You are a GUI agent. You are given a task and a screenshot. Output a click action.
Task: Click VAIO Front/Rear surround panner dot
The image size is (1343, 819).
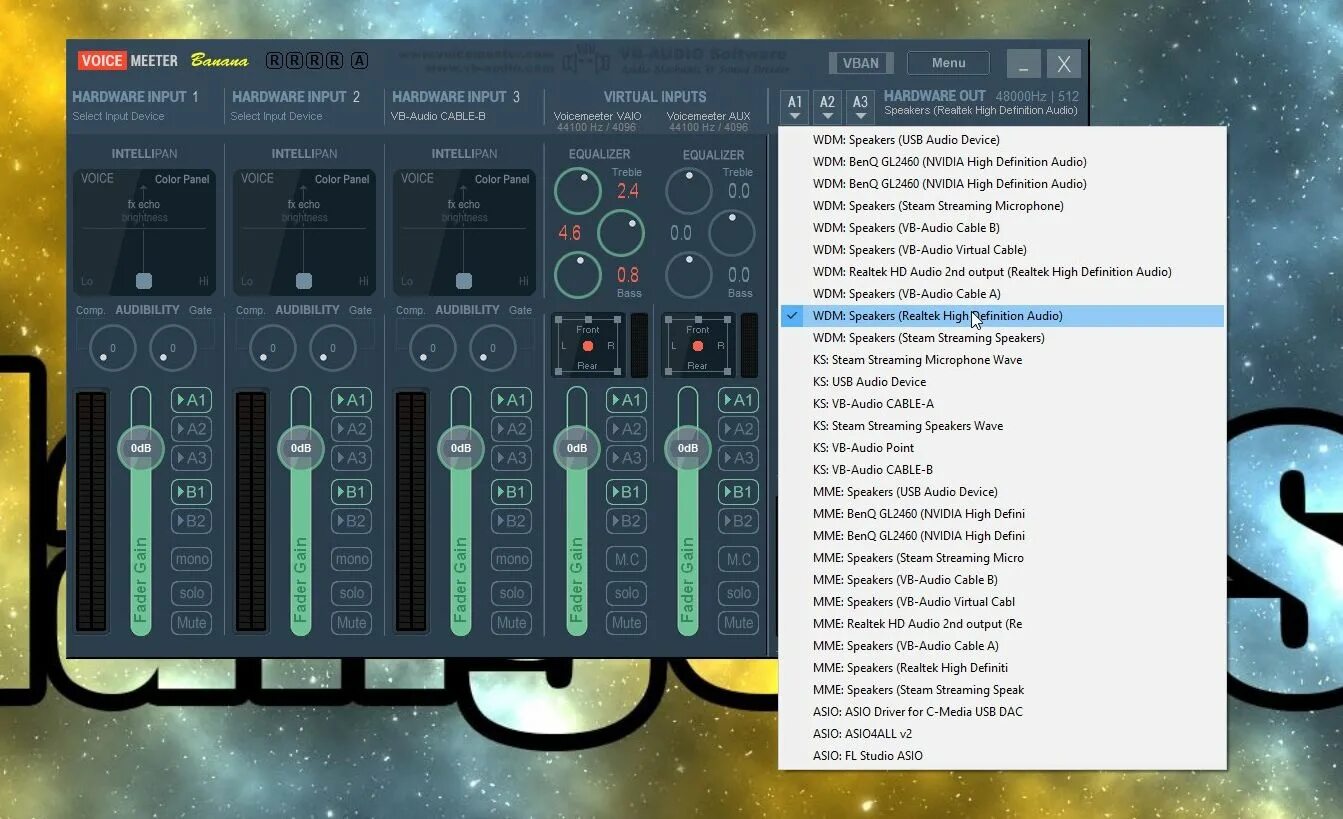[x=588, y=346]
